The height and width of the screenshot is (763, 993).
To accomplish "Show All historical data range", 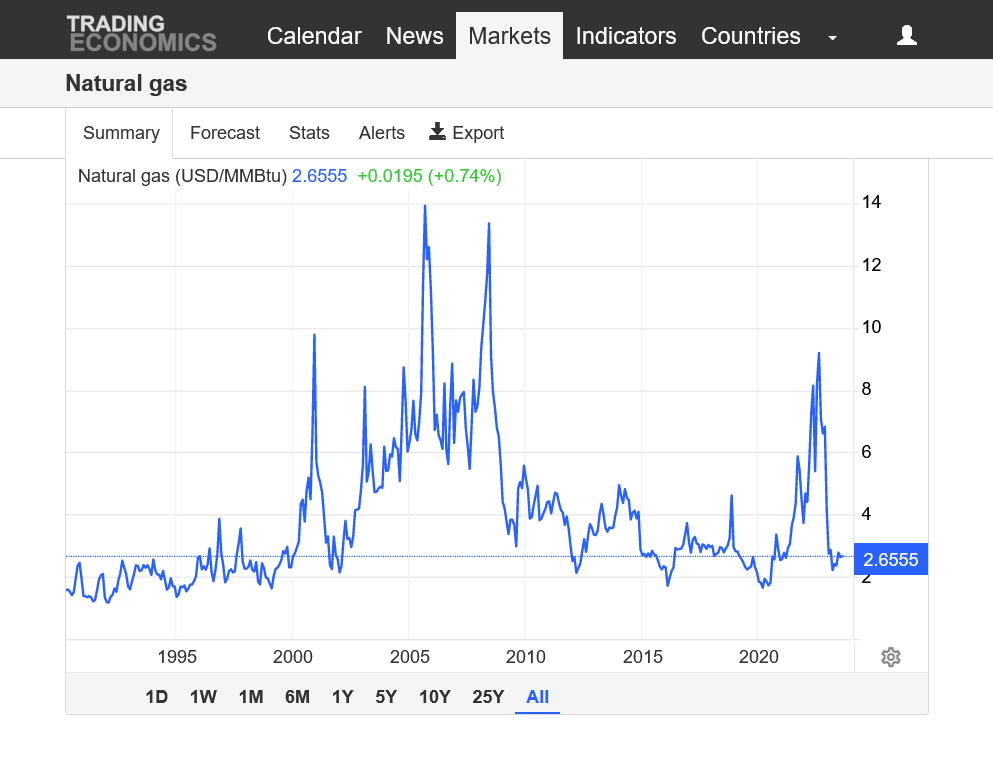I will [537, 697].
